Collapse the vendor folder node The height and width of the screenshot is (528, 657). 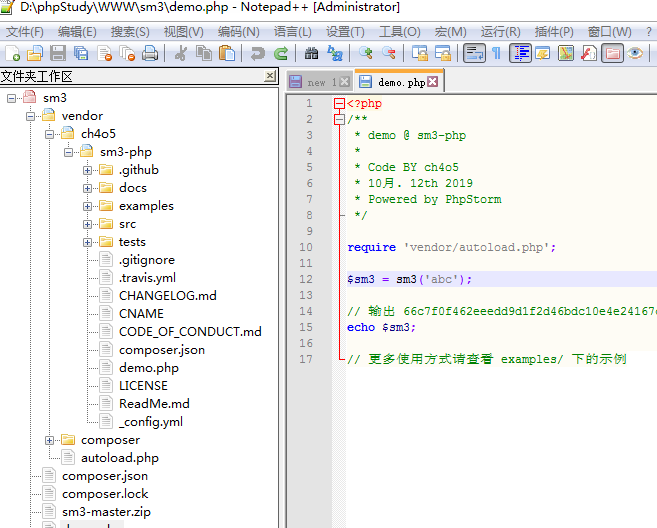click(x=30, y=116)
